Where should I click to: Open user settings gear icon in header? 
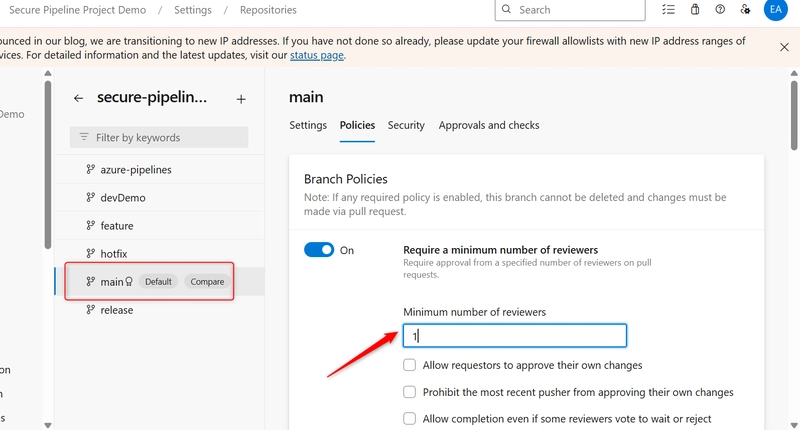point(745,9)
